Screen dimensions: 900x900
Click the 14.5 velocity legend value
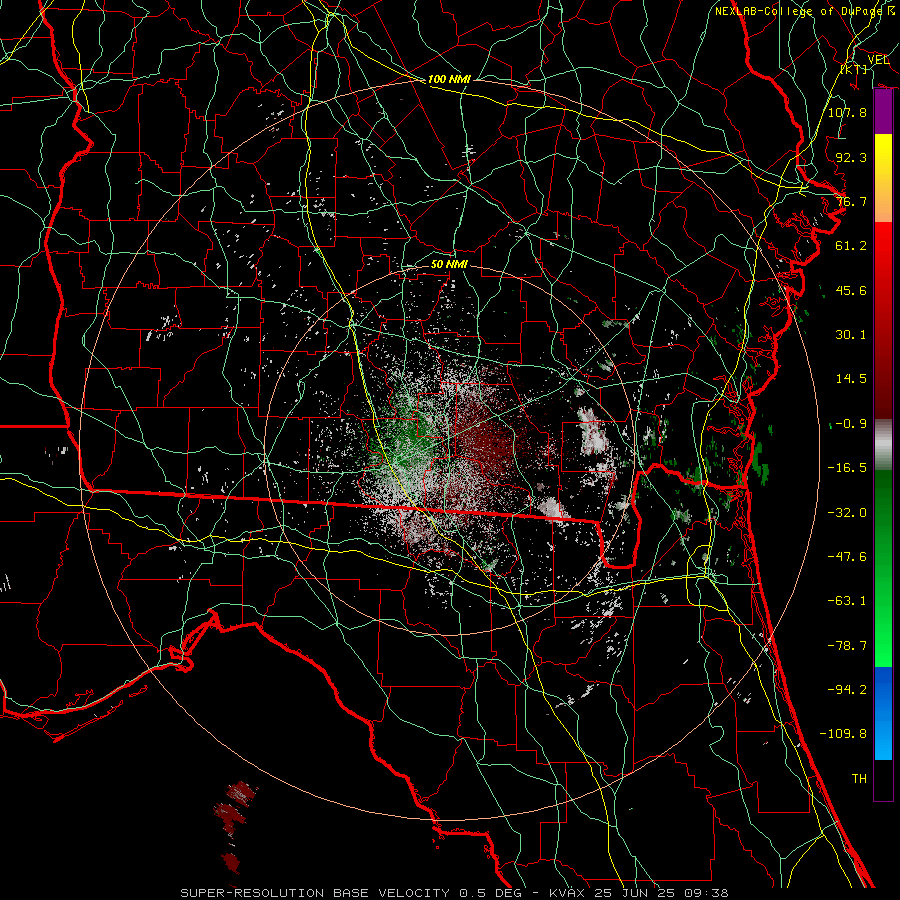(851, 379)
